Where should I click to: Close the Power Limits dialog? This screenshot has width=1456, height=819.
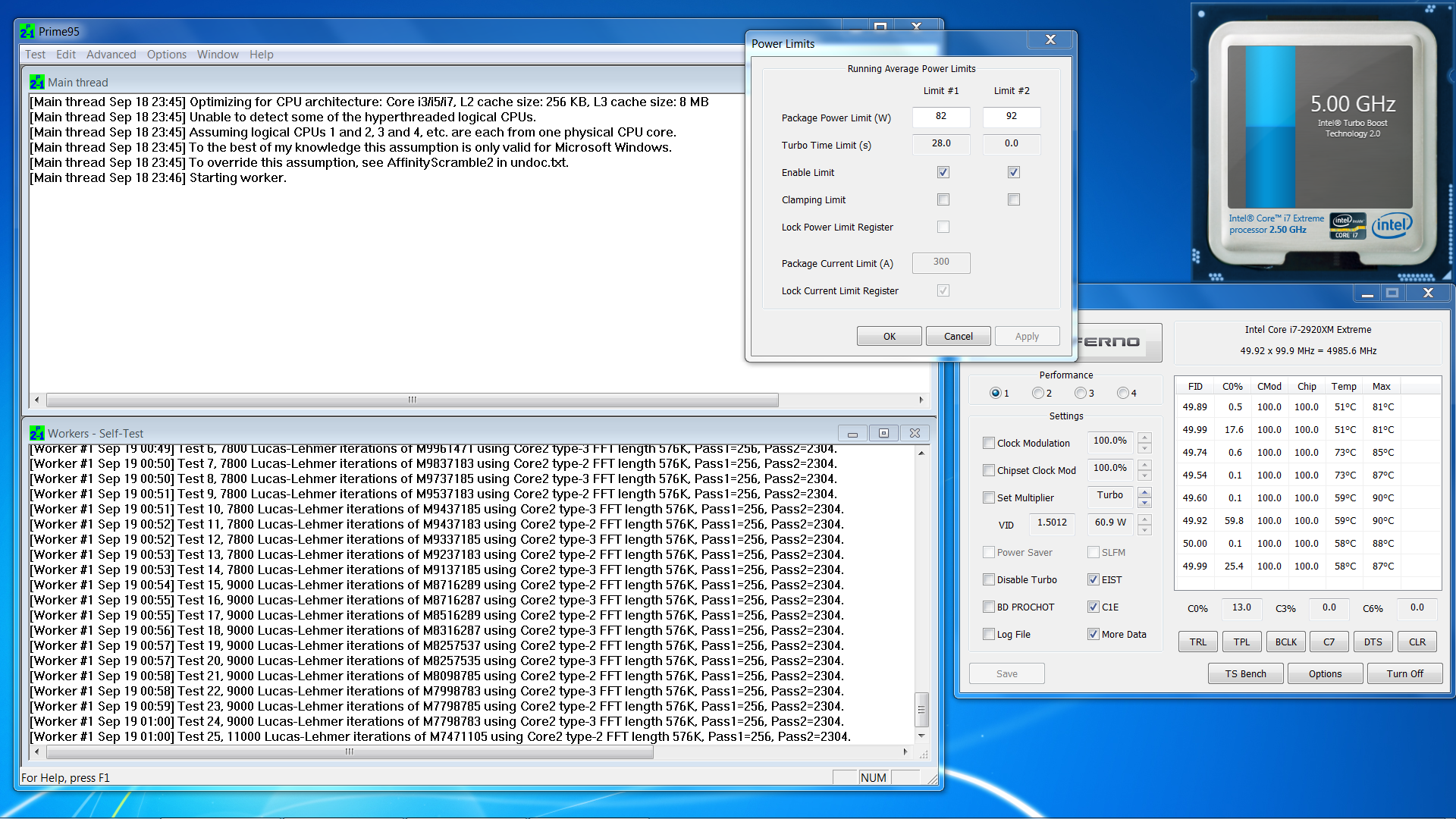1050,40
